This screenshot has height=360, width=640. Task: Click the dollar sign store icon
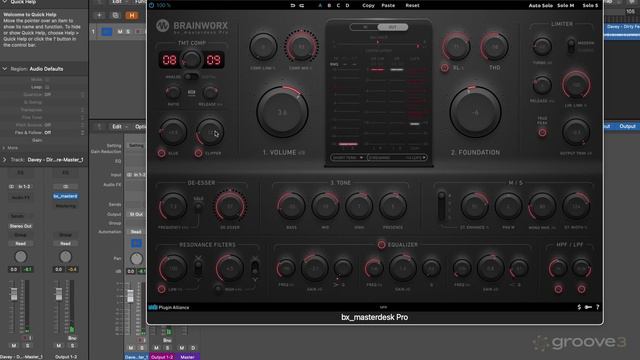tap(579, 307)
